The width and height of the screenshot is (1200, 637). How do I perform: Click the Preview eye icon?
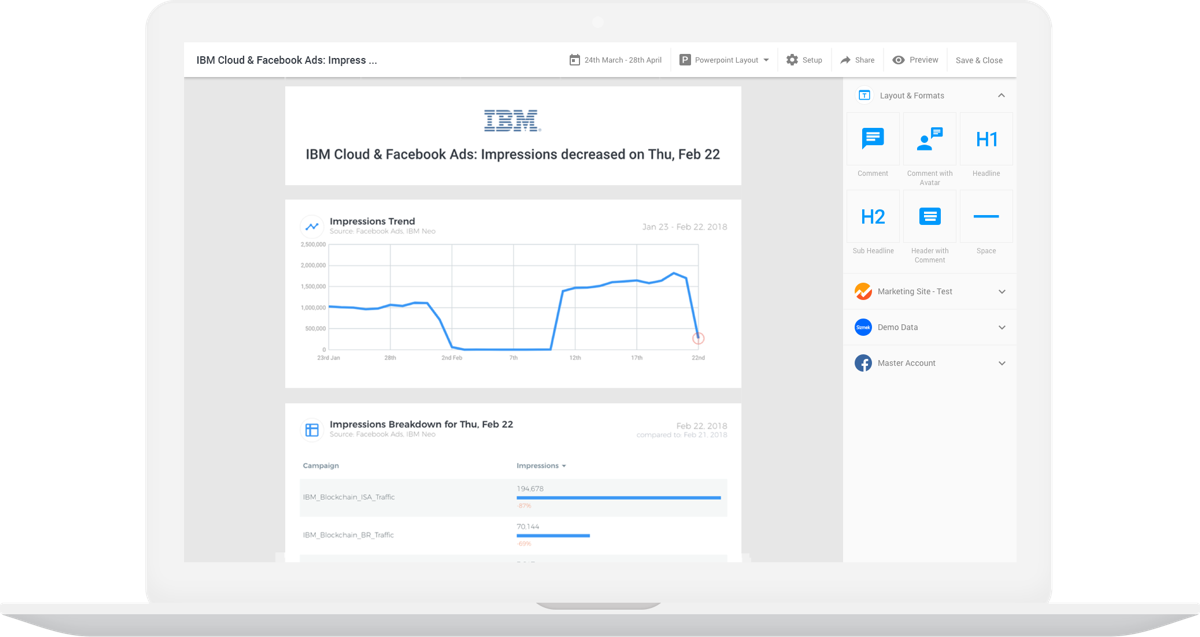(x=898, y=60)
